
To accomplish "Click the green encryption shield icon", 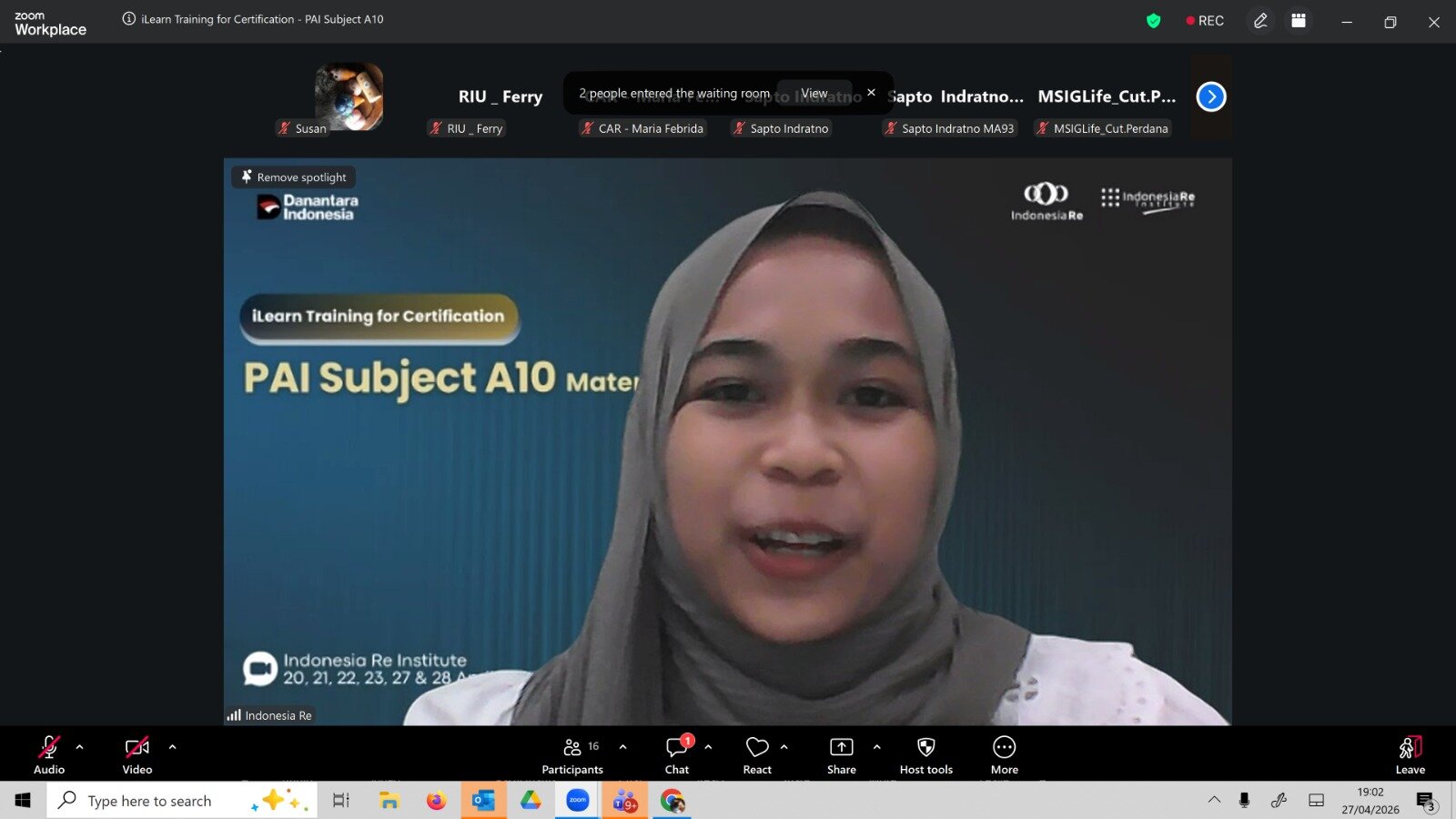I will pos(1153,21).
